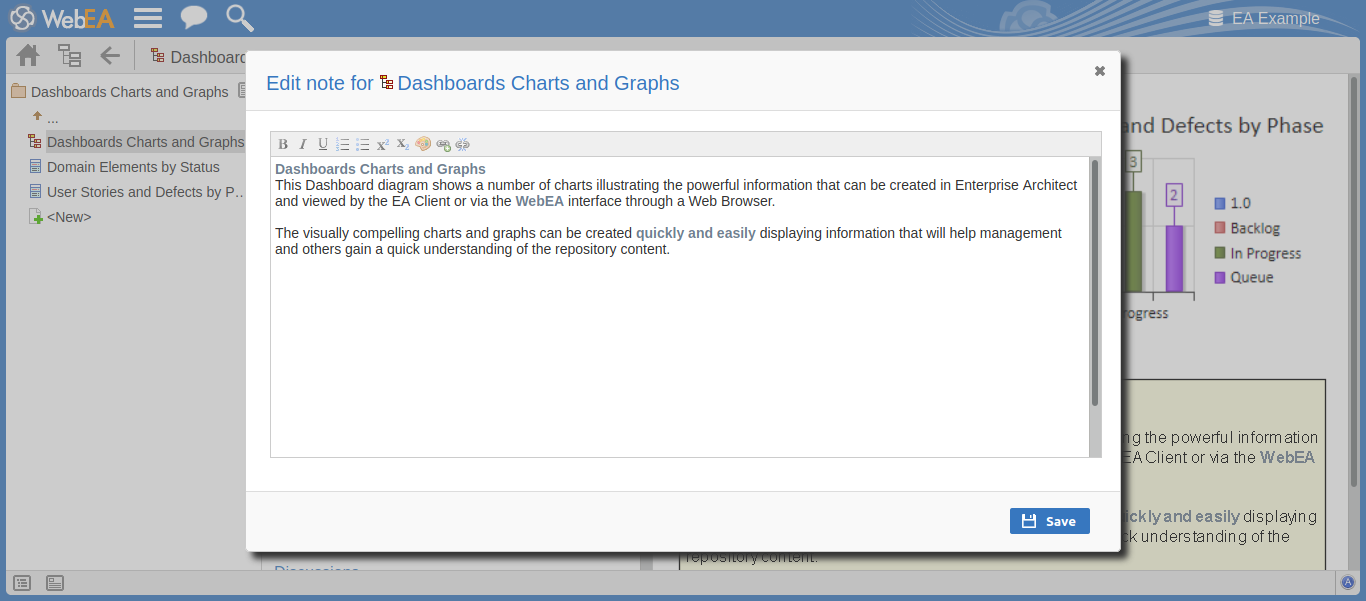Viewport: 1366px width, 601px height.
Task: Apply subscript formatting
Action: [x=402, y=145]
